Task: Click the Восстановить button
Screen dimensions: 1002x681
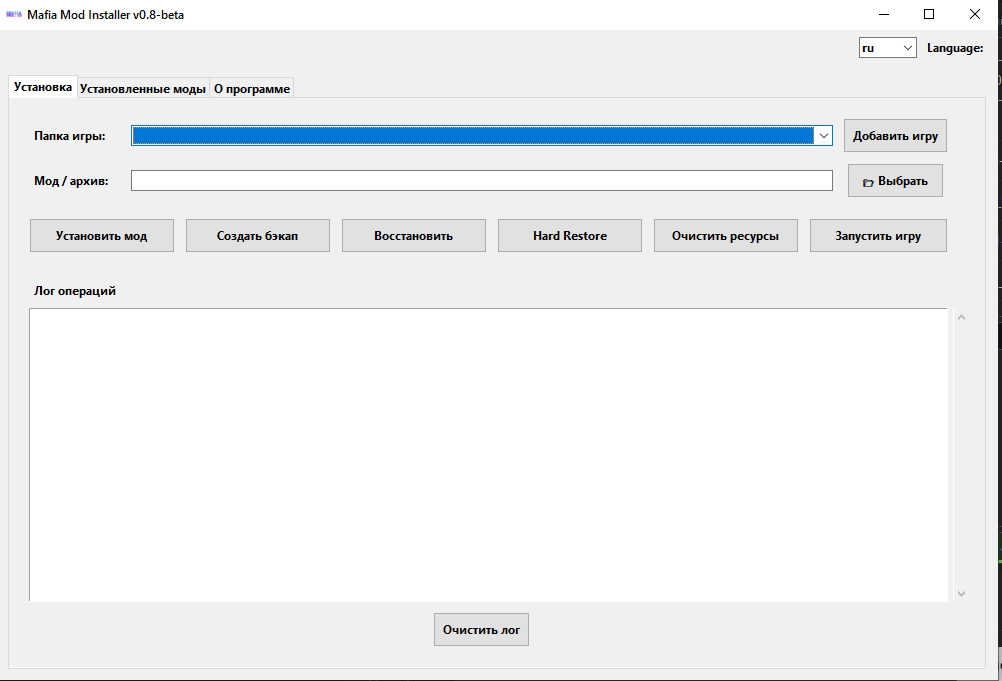Action: pyautogui.click(x=413, y=236)
